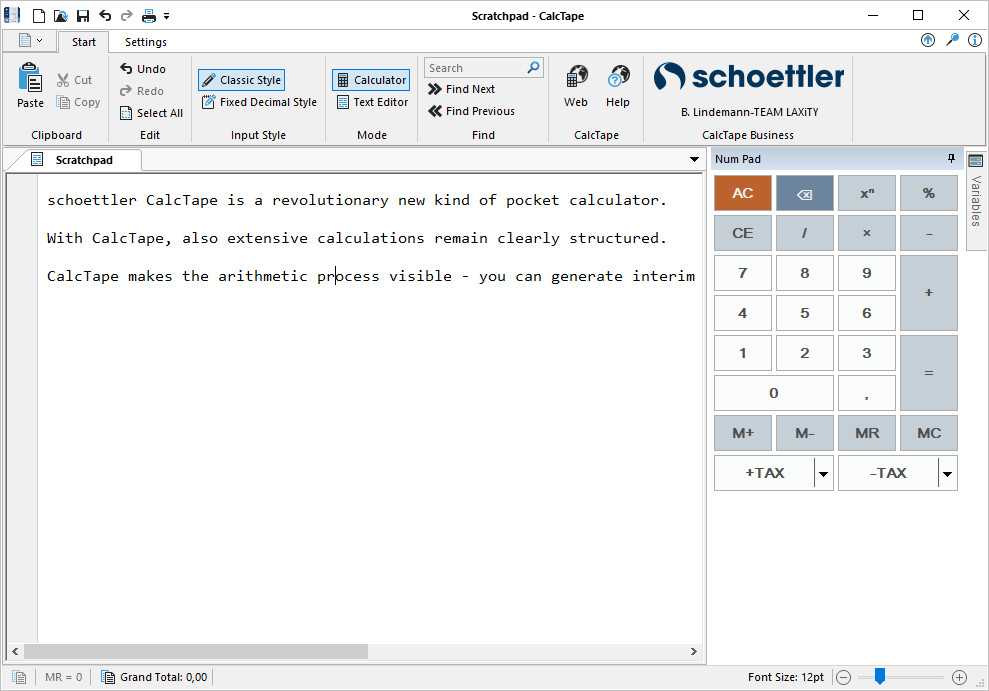Image resolution: width=989 pixels, height=691 pixels.
Task: Click the ribbon collapse up-arrow icon
Action: 928,40
